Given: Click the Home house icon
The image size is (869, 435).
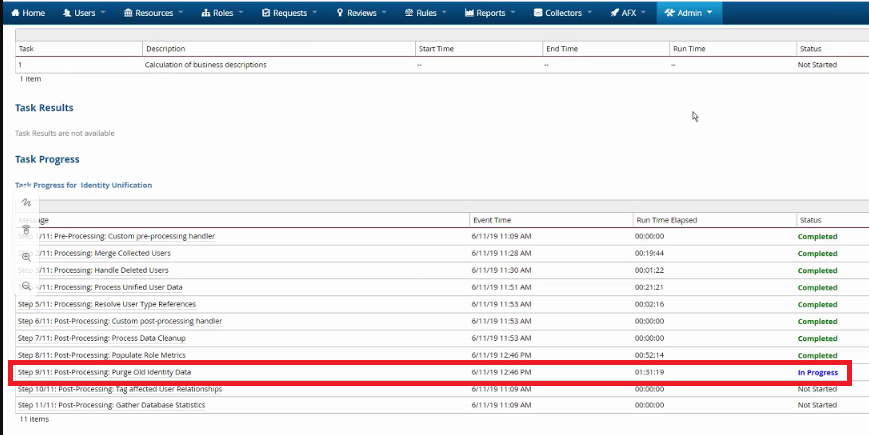Looking at the screenshot, I should [14, 13].
